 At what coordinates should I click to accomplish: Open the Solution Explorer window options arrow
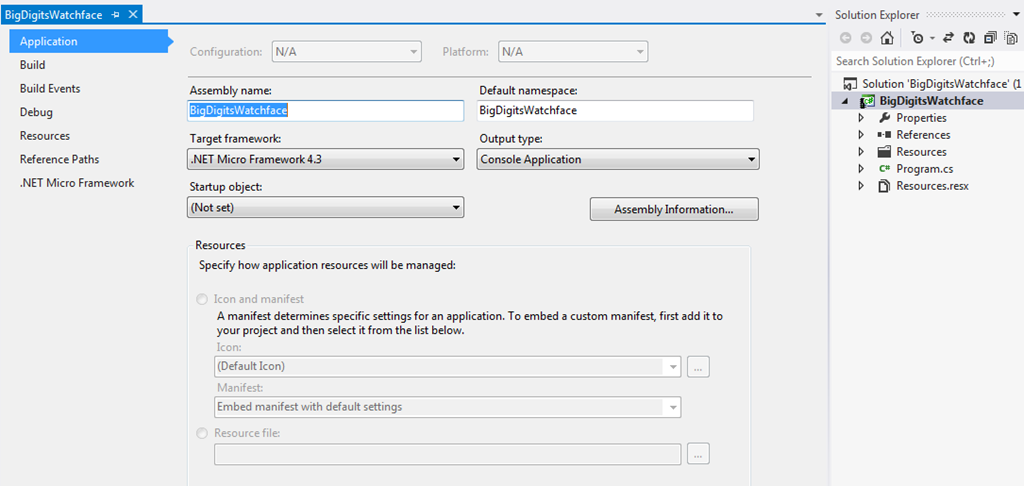tap(1014, 14)
